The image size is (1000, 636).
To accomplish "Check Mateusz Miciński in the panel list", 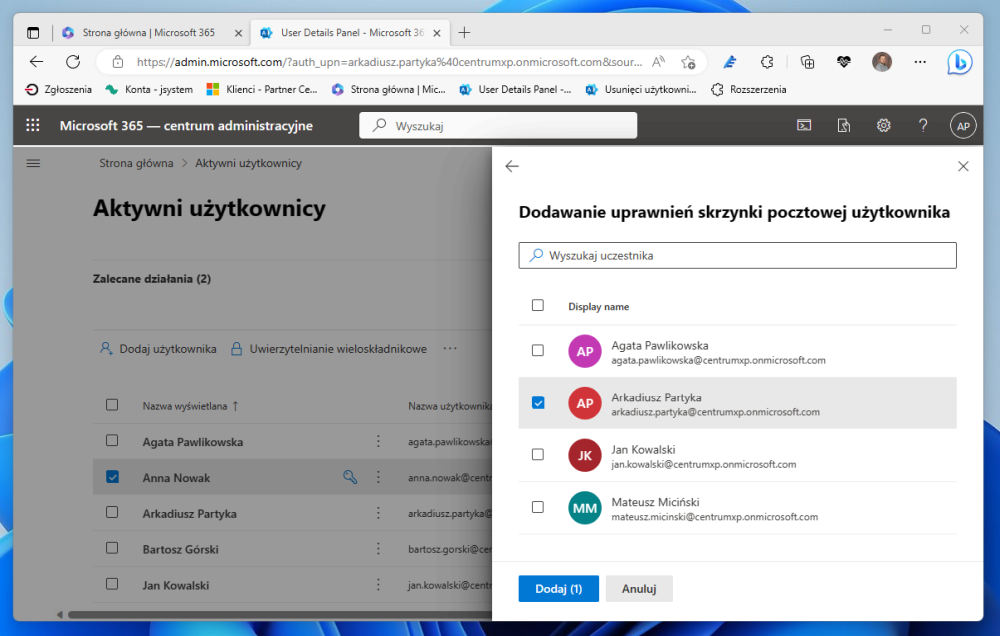I will [538, 507].
